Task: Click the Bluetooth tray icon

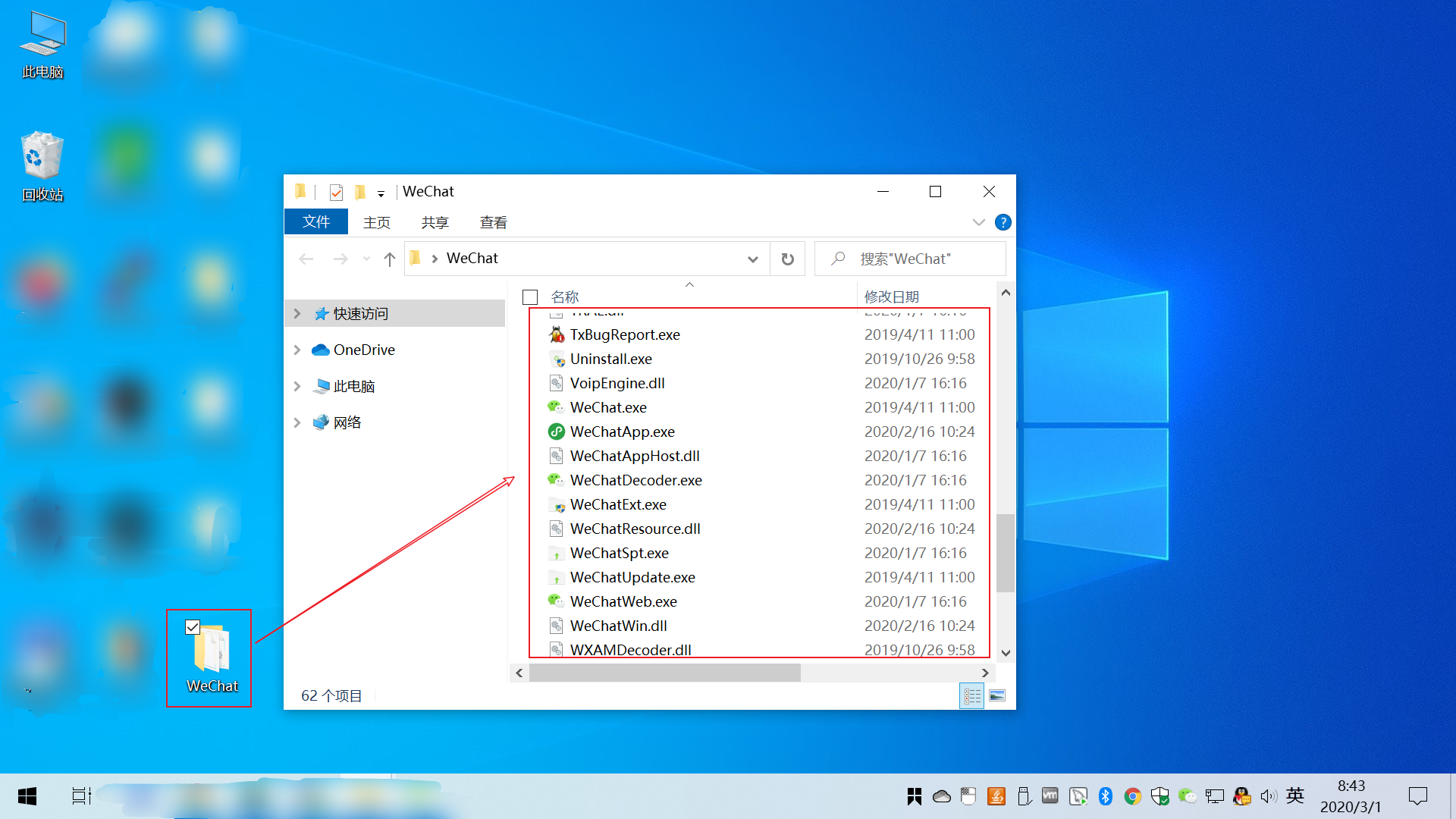Action: 1106,796
